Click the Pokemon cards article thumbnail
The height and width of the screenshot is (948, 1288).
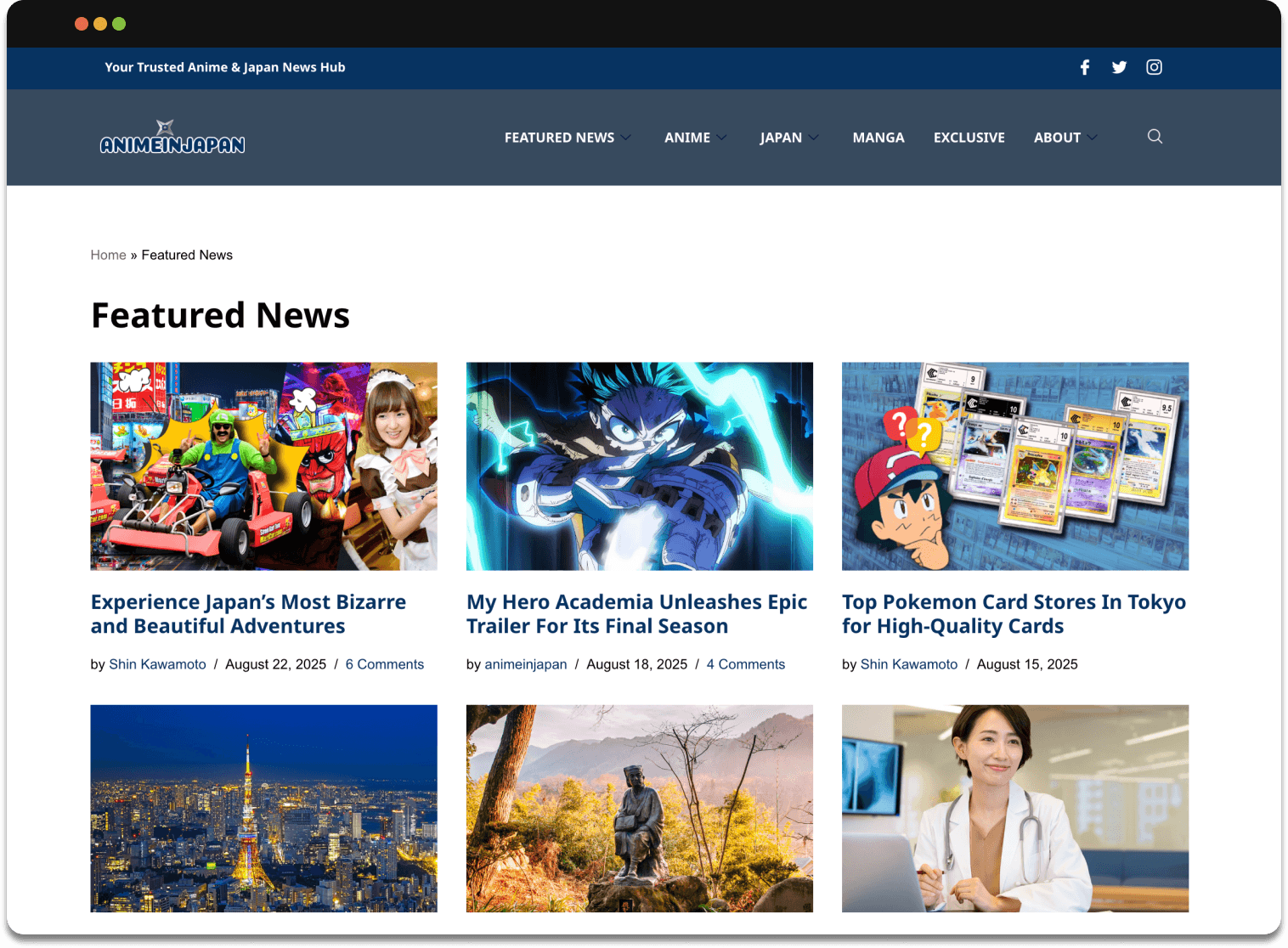pyautogui.click(x=1014, y=466)
